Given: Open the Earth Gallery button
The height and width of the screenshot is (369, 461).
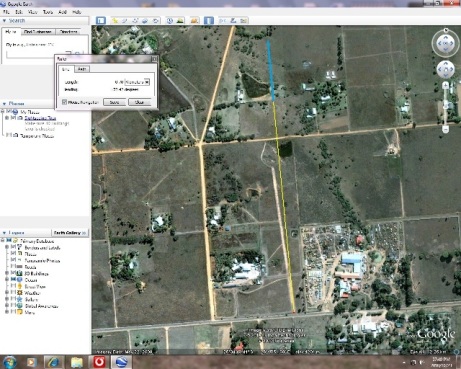Looking at the screenshot, I should 70,233.
